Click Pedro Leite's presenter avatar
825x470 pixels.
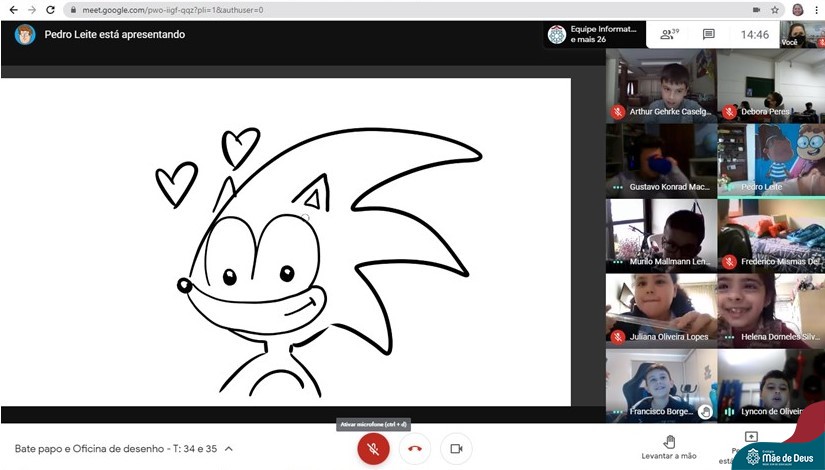(25, 34)
